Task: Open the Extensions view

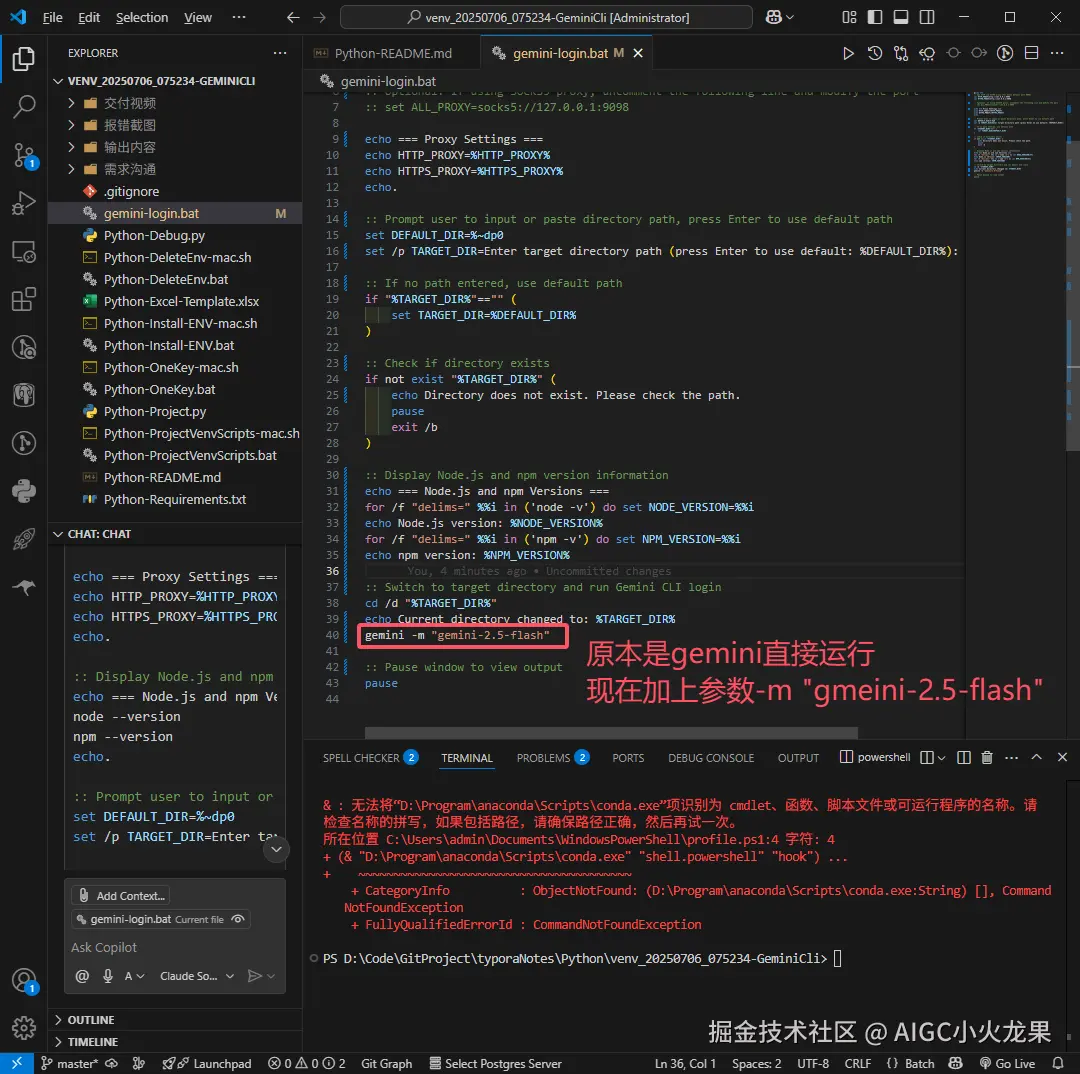Action: point(23,299)
